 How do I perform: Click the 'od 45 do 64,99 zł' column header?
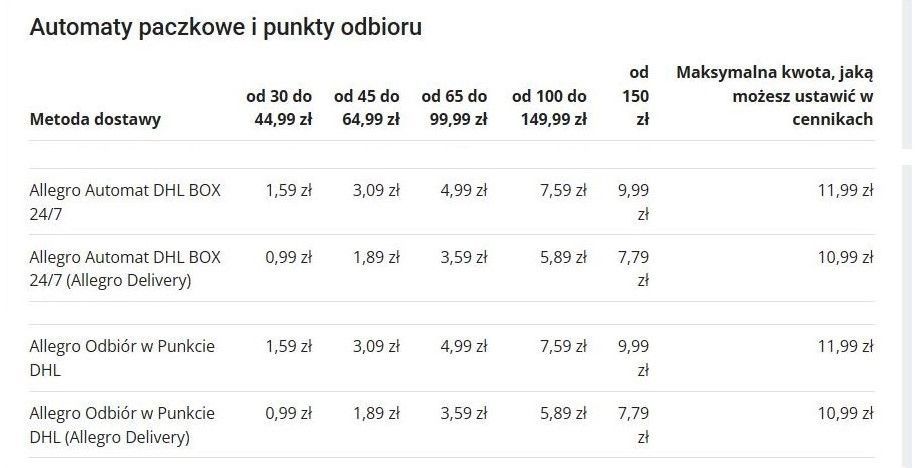click(367, 107)
